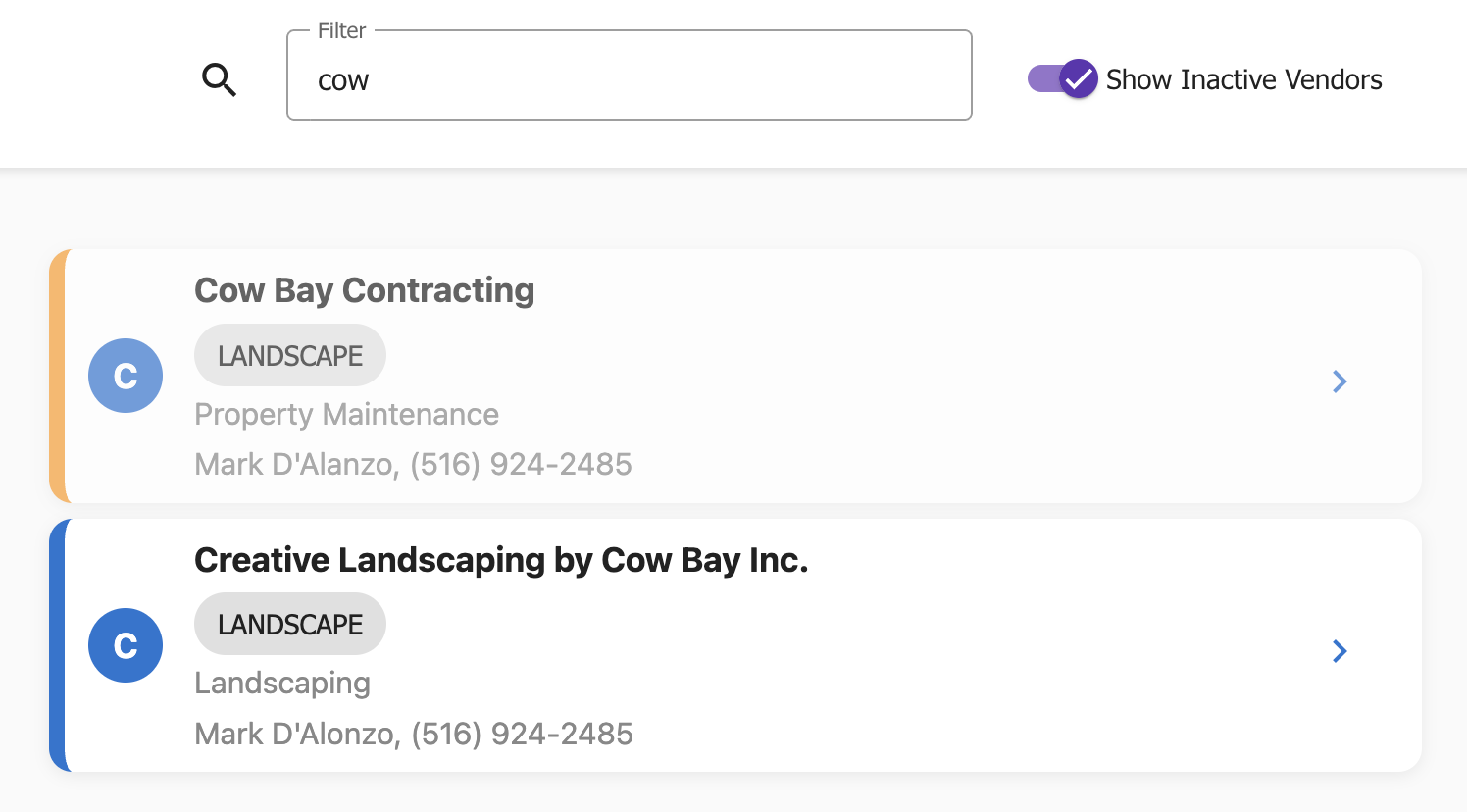This screenshot has height=812, width=1467.
Task: Click the avatar icon for Cow Bay Contracting
Action: 126,376
